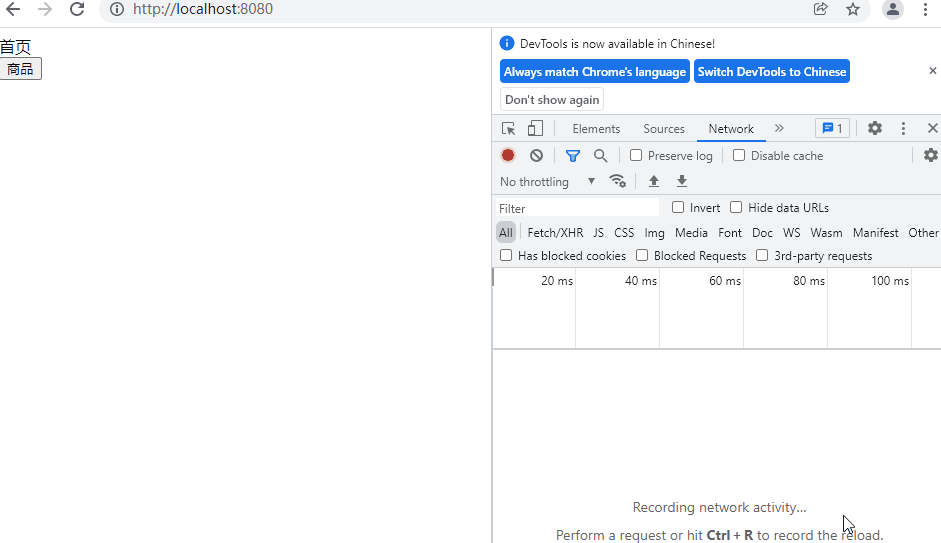Click the 60 ms timeline marker
The width and height of the screenshot is (941, 543).
[x=725, y=281]
